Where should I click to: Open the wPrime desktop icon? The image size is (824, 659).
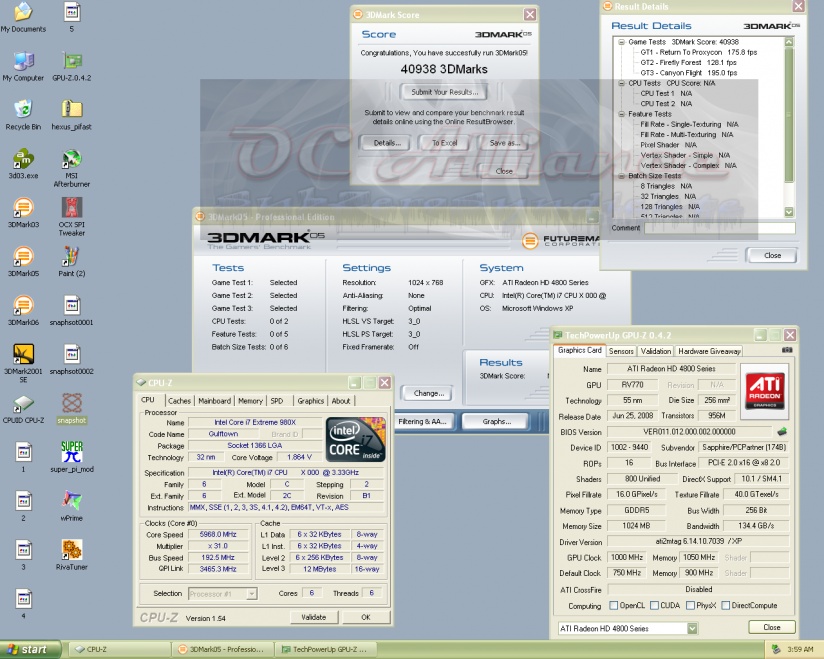pos(71,500)
